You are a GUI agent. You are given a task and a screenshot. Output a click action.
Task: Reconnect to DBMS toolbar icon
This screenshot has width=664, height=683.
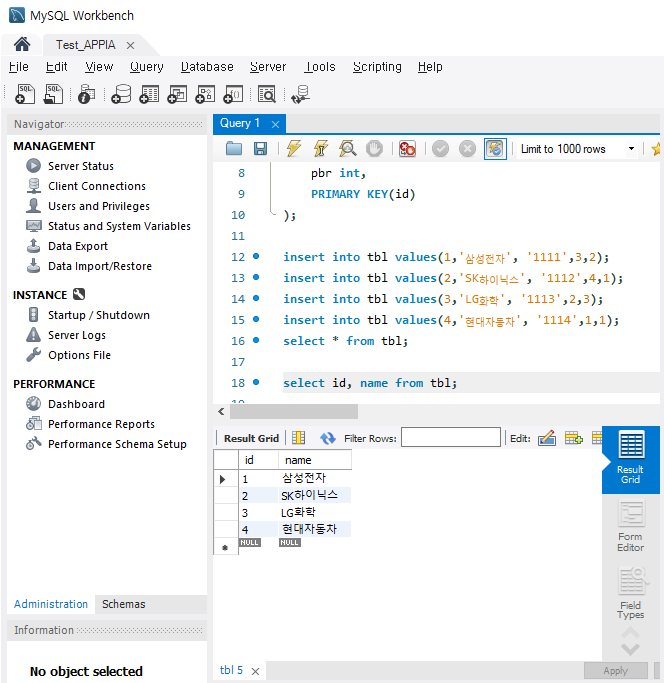point(301,94)
